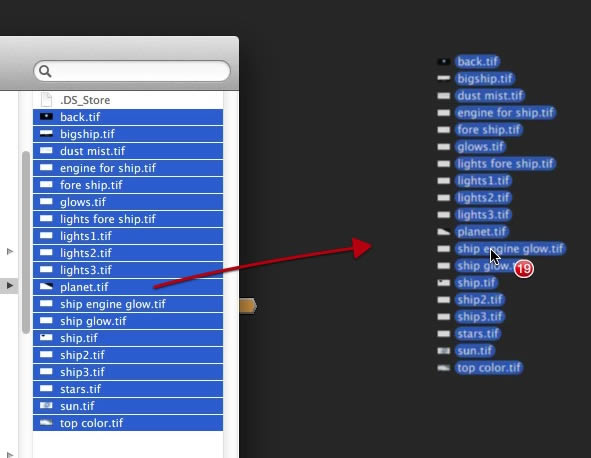Click ship.tif thumbnail icon in list
This screenshot has height=458, width=591.
point(46,337)
